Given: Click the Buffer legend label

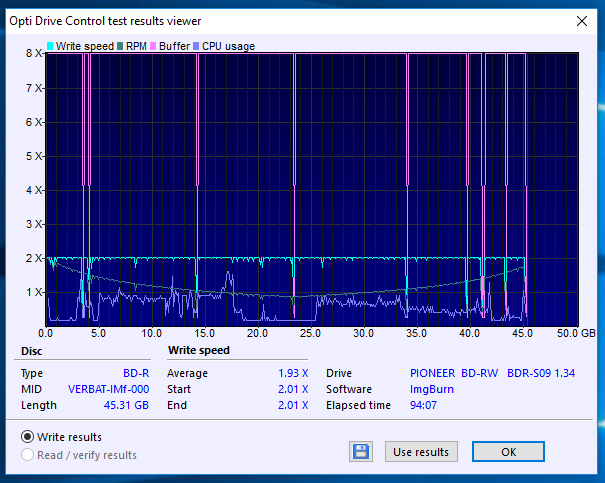Looking at the screenshot, I should [x=174, y=46].
